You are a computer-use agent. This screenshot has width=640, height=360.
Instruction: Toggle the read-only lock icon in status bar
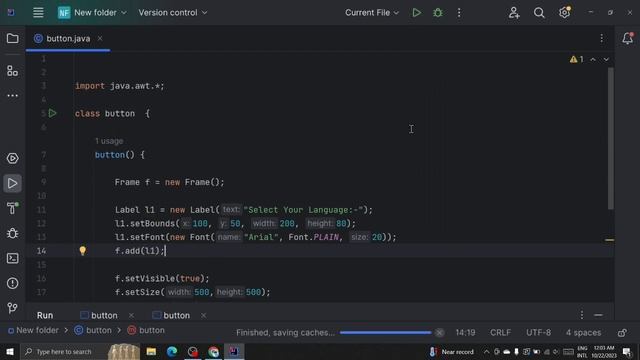(x=622, y=333)
